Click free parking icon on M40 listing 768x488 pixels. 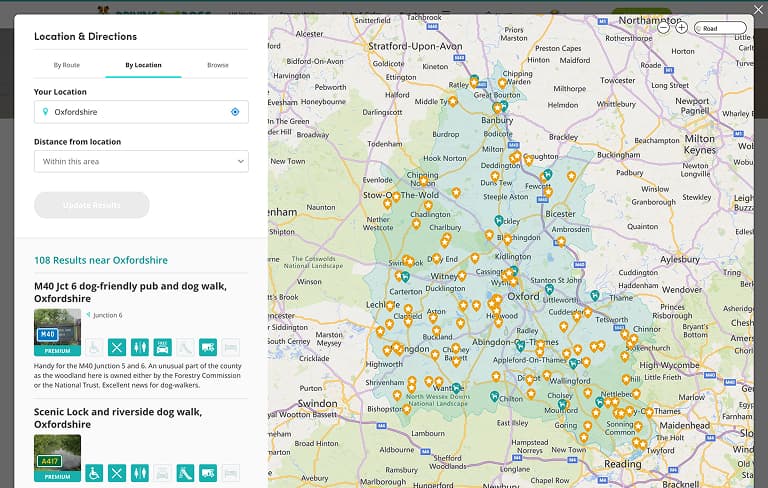[162, 347]
